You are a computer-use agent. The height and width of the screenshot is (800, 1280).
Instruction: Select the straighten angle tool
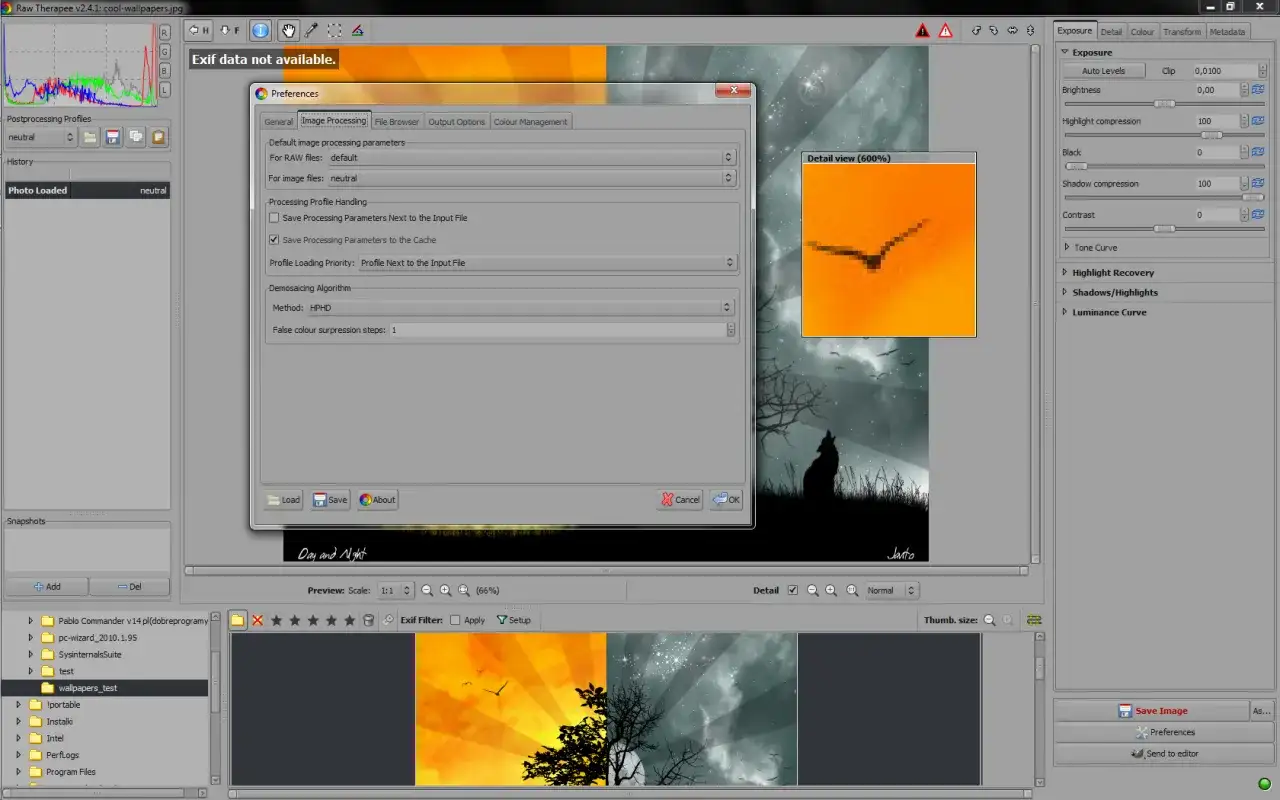pyautogui.click(x=357, y=30)
